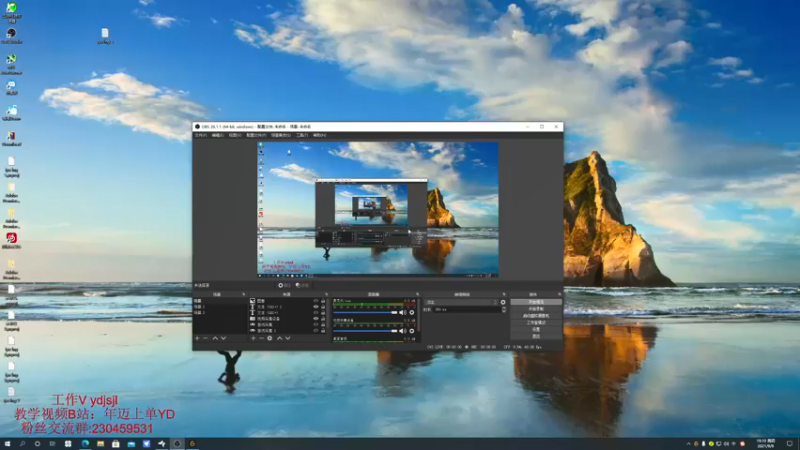Add a new scene with plus icon
Screen dimensions: 800x450
coord(197,338)
